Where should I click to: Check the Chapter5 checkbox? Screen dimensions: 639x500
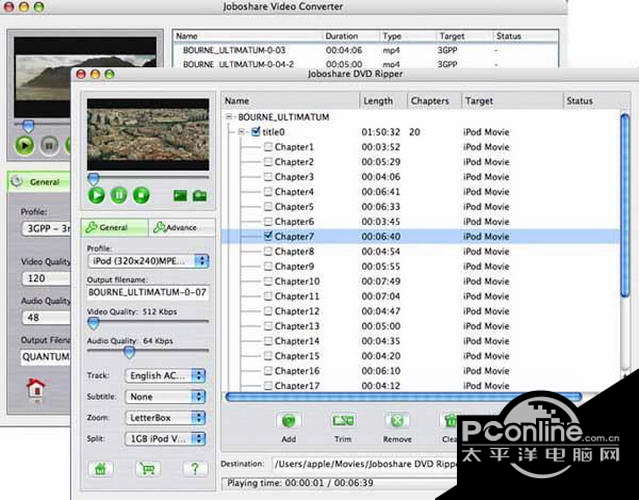click(268, 207)
